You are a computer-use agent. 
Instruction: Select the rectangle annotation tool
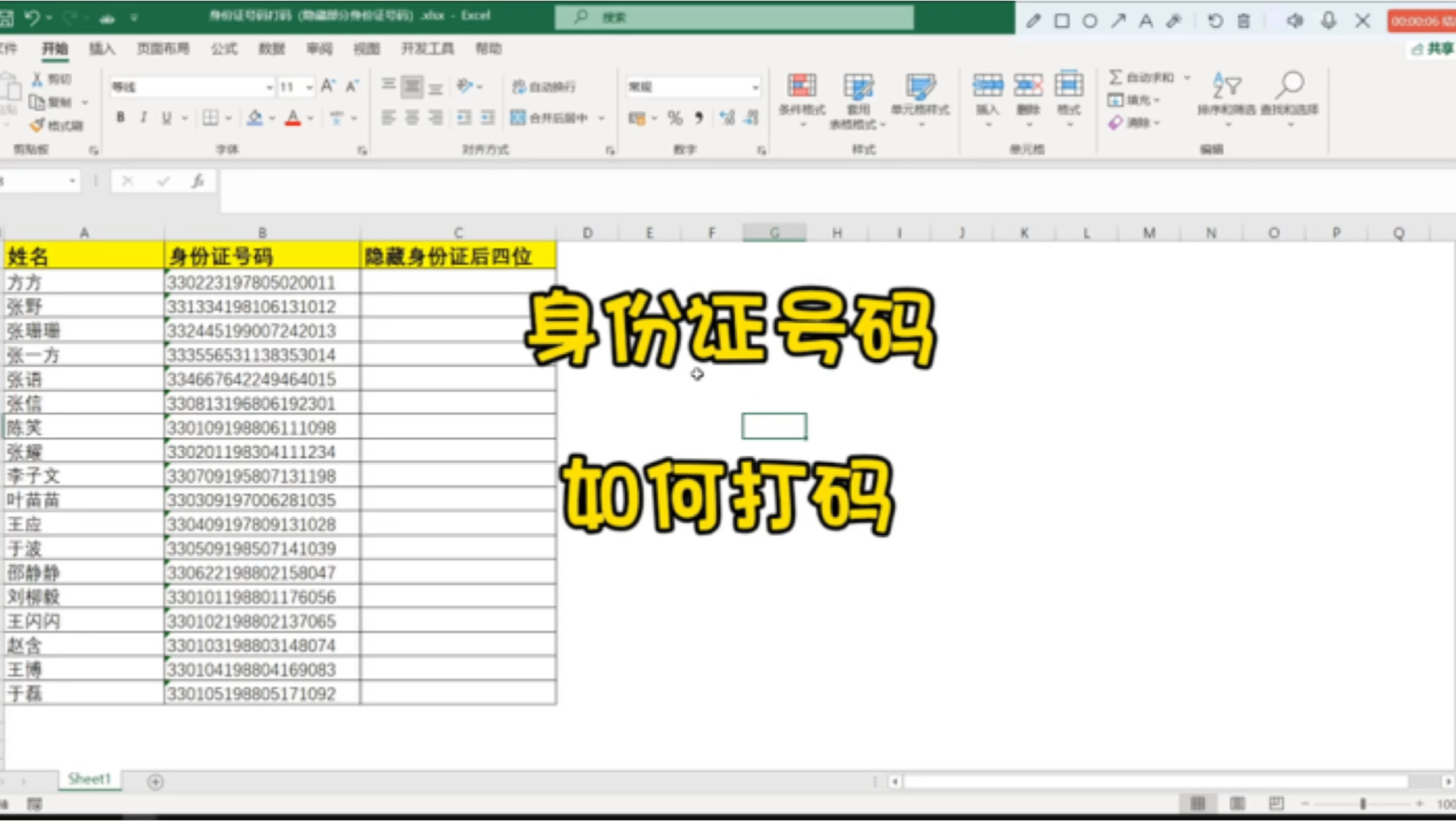pos(1062,21)
